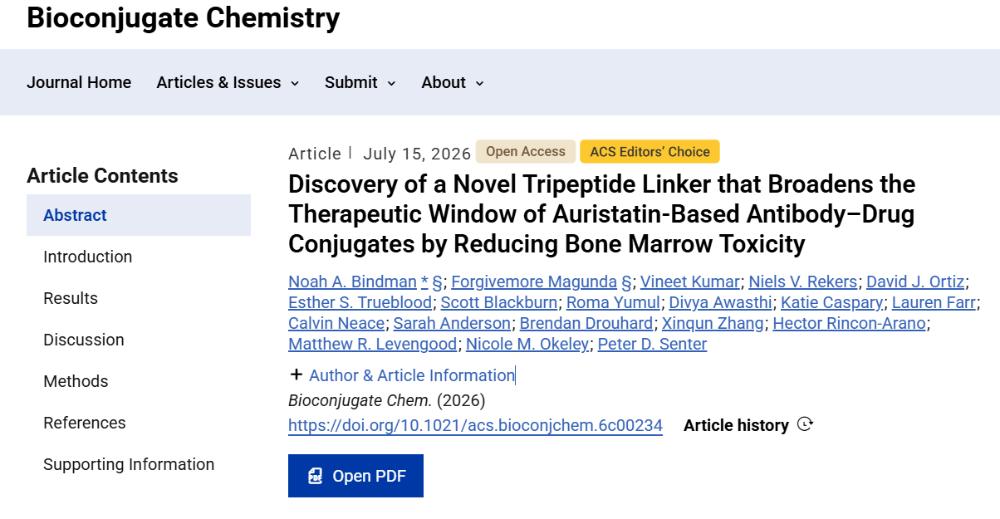Image resolution: width=1000 pixels, height=519 pixels.
Task: Open author Nicole M. Okeley link
Action: click(x=527, y=344)
